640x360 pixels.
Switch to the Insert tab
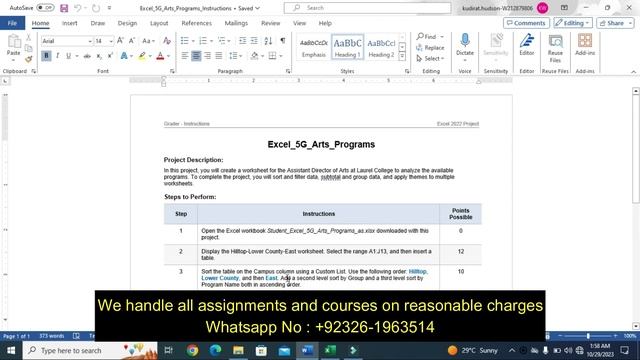[69, 23]
